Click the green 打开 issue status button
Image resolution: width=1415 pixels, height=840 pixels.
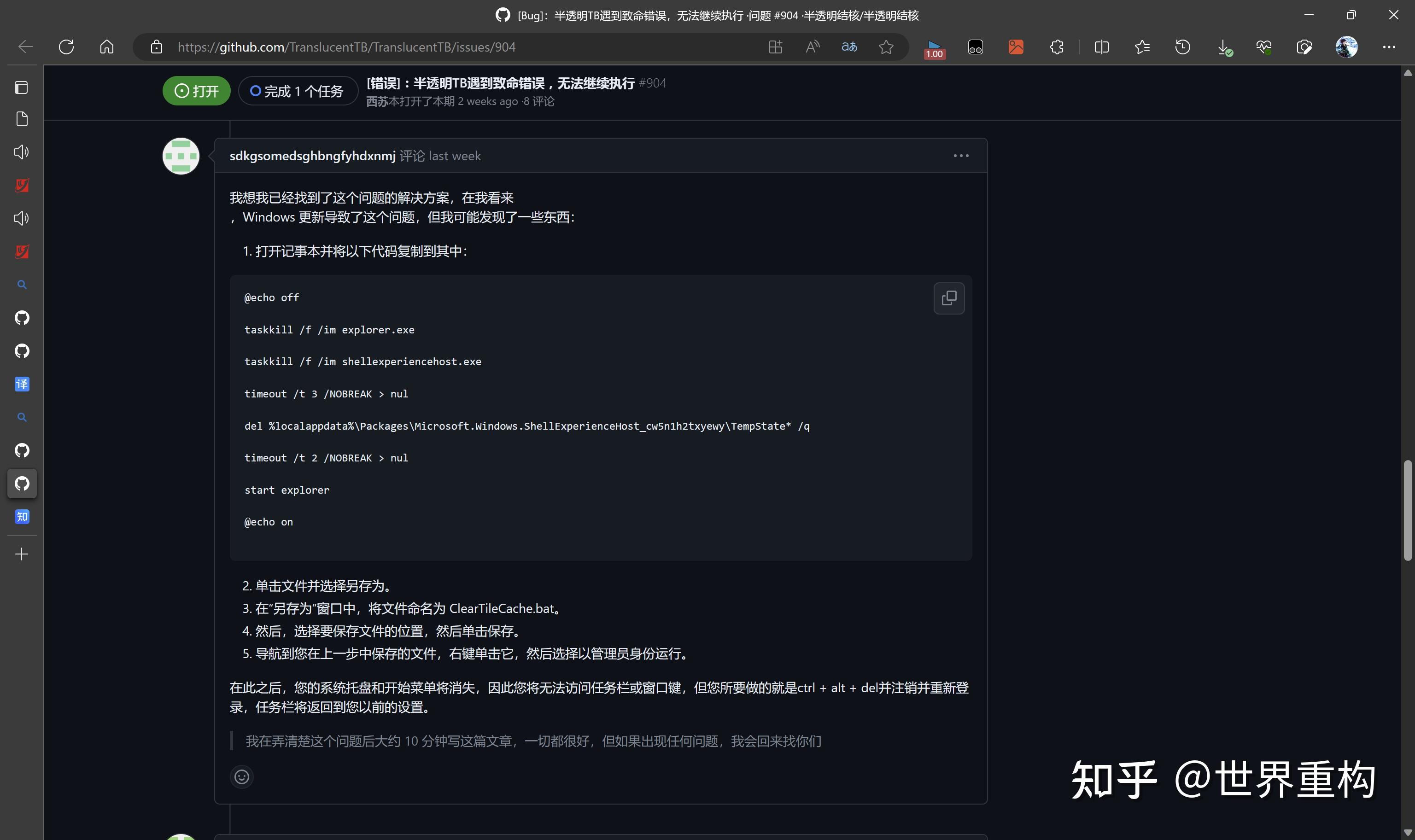click(x=196, y=91)
